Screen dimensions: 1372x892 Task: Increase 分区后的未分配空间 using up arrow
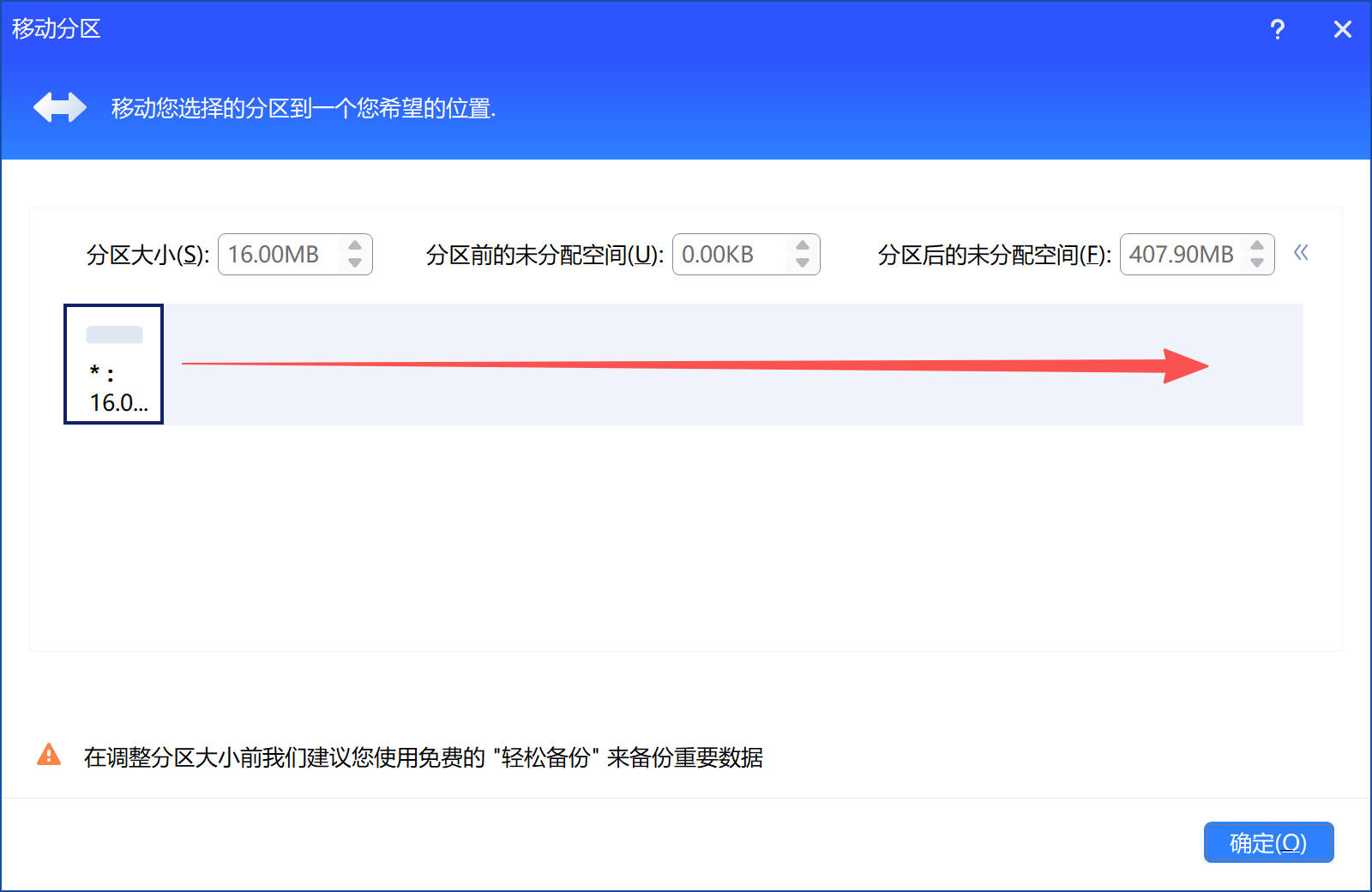1257,246
